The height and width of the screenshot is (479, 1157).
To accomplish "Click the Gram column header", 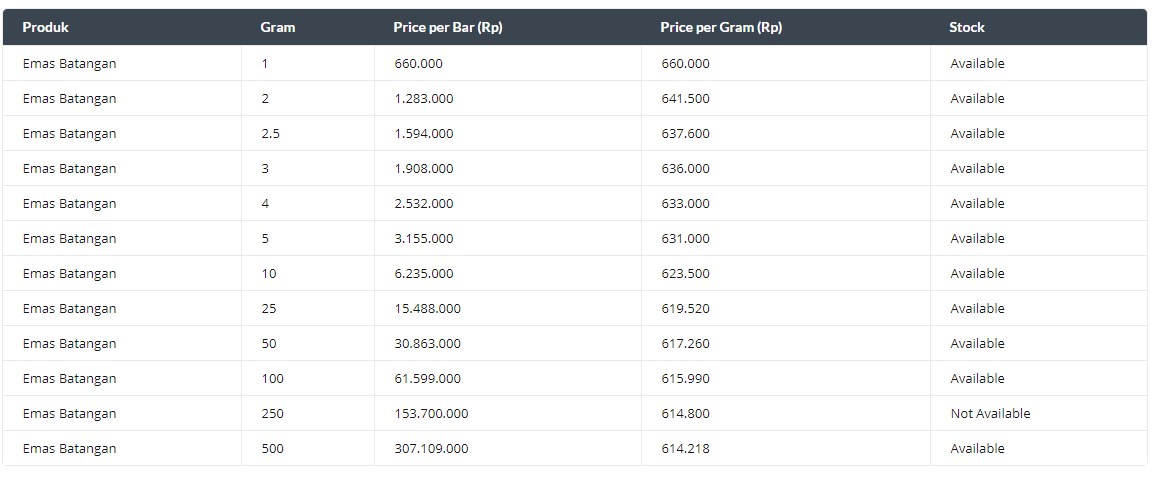I will click(x=277, y=27).
